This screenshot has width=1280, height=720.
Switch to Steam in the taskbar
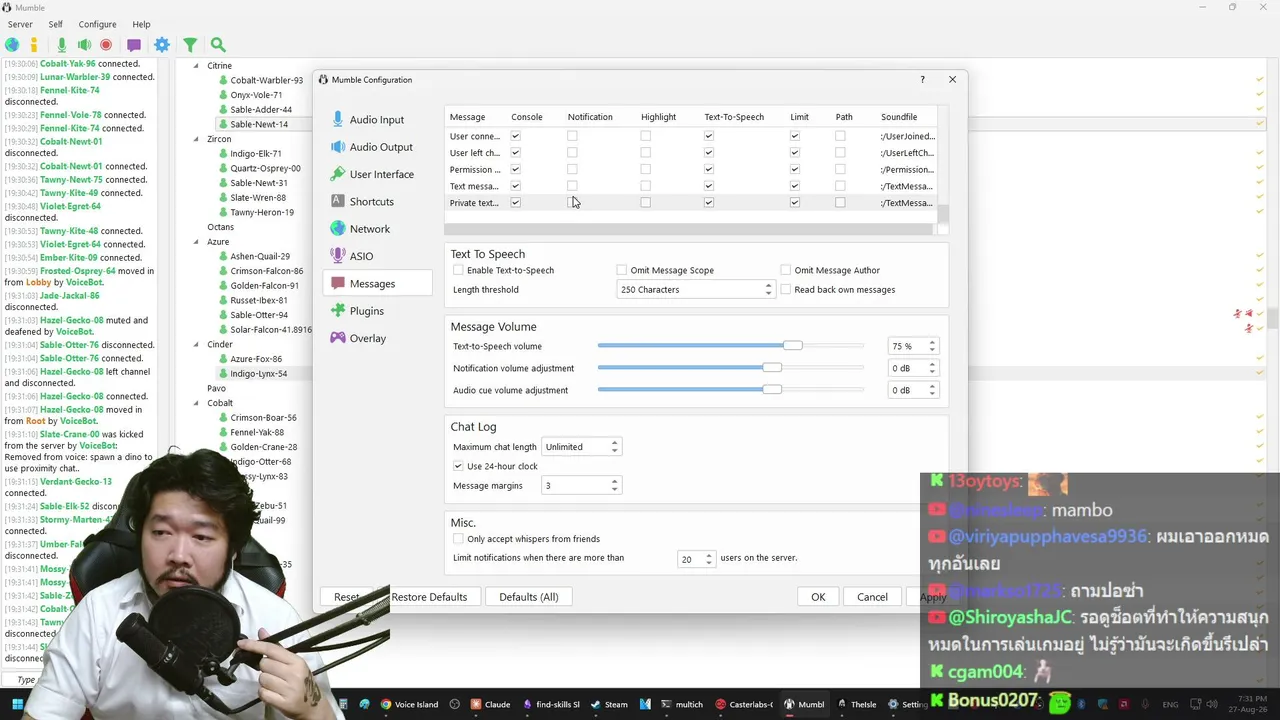coord(608,704)
